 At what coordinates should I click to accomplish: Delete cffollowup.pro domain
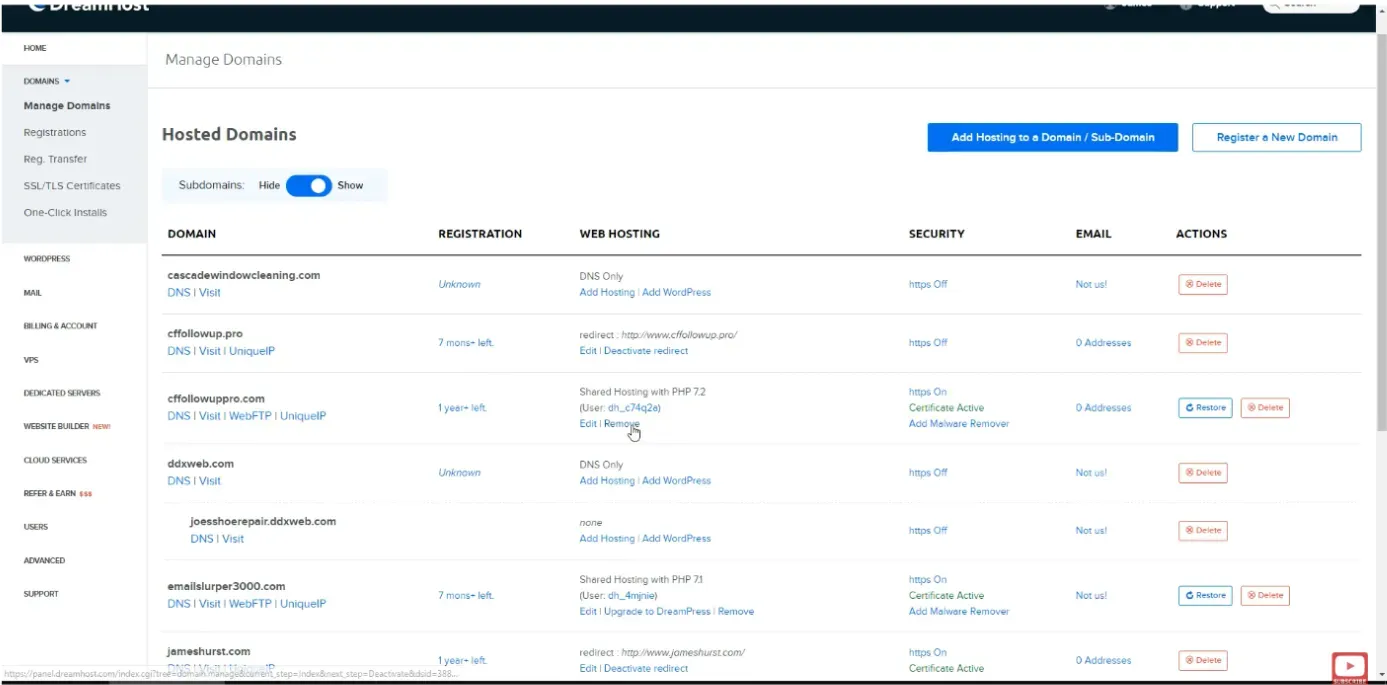(1203, 343)
